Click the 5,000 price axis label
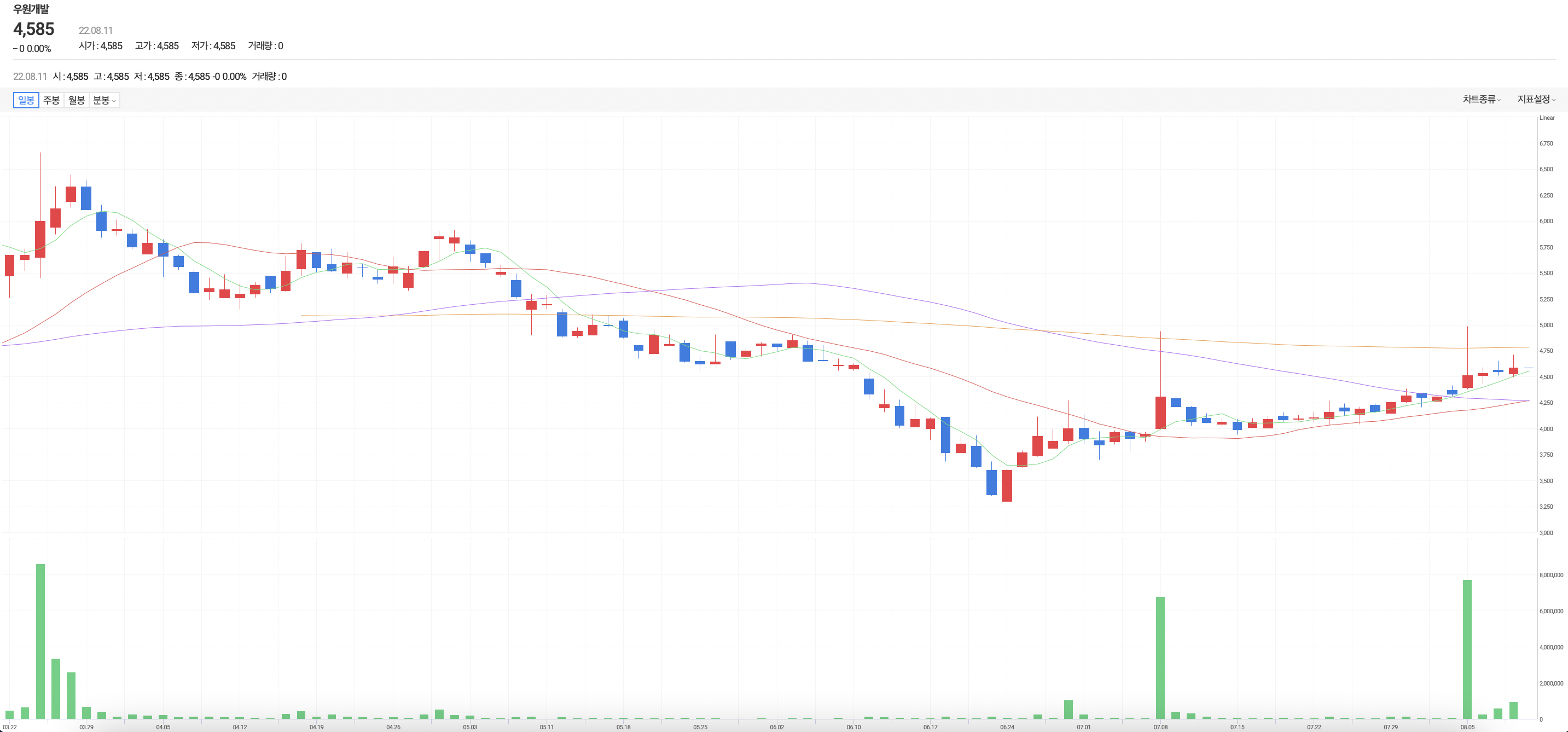This screenshot has width=1568, height=732. point(1546,326)
